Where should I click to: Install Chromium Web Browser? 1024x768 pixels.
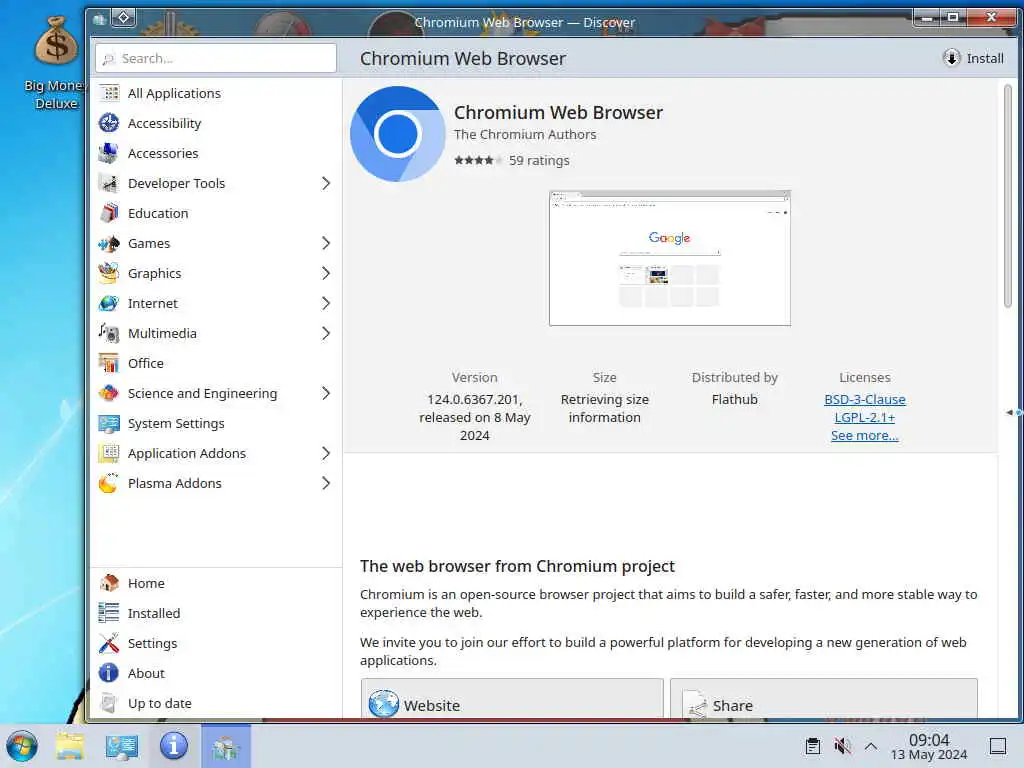click(x=973, y=58)
